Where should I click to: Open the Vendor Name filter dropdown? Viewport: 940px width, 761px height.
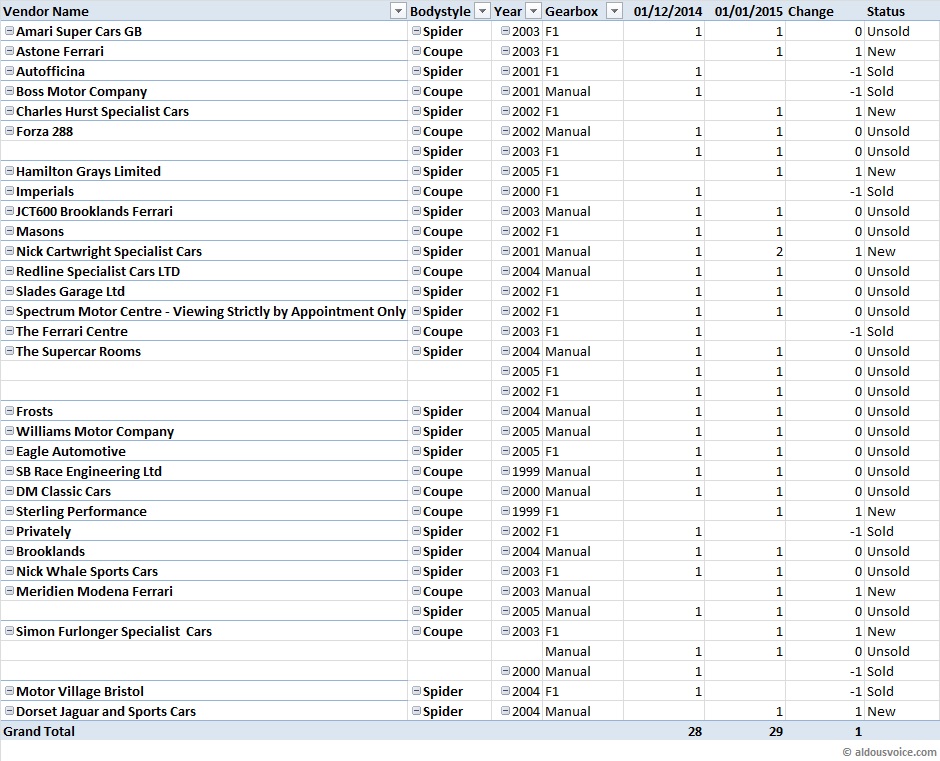pyautogui.click(x=396, y=11)
